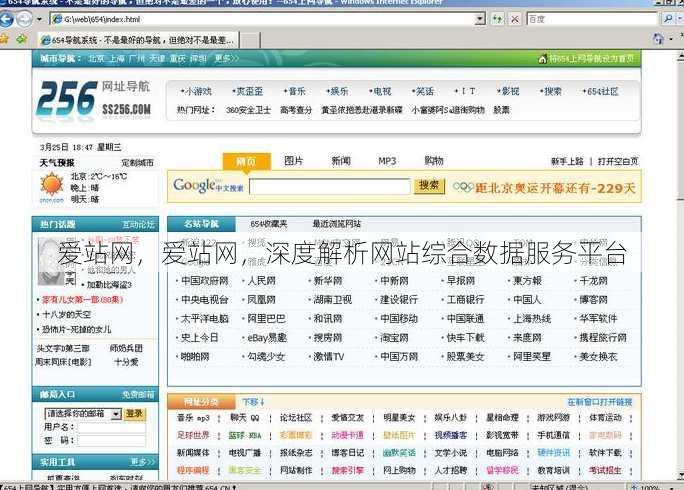Select the 图片 search tab
The image size is (684, 490).
tap(294, 161)
